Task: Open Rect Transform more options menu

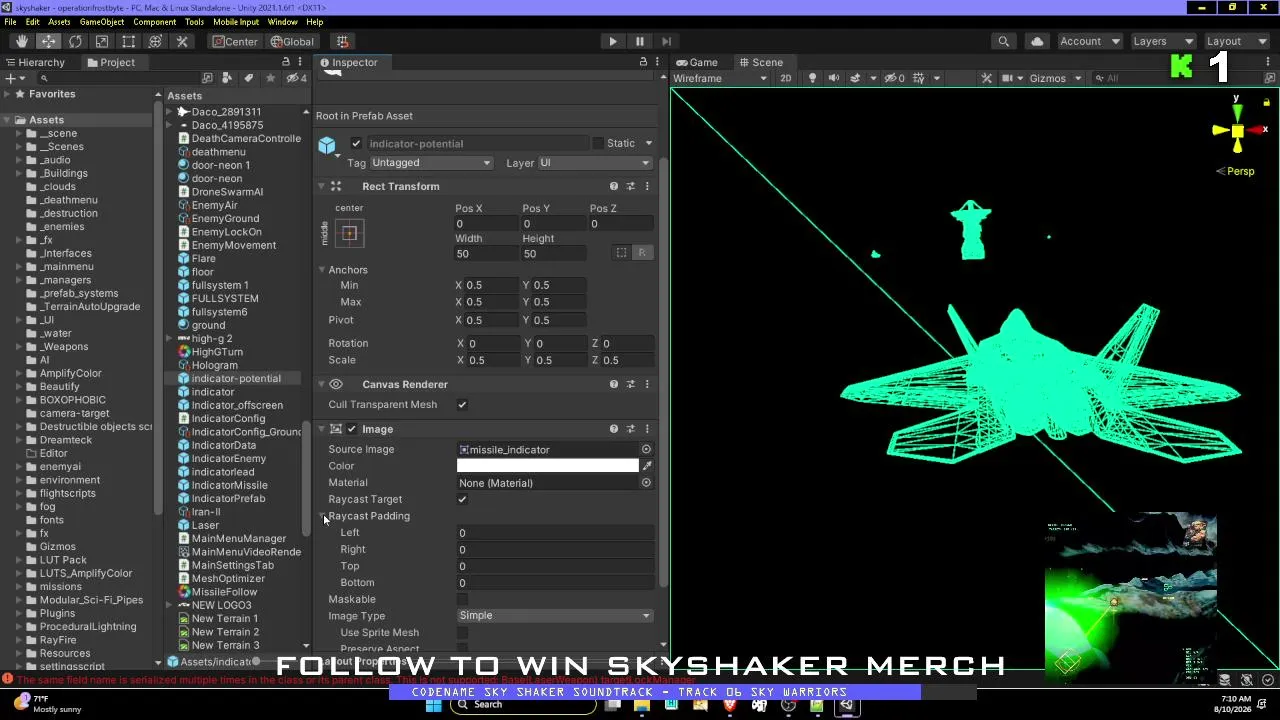Action: 647,186
